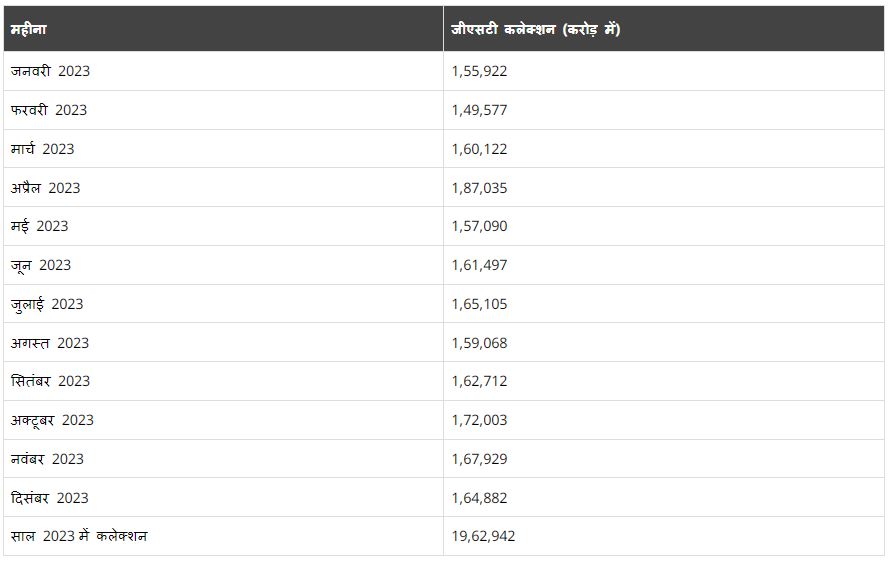Screen dimensions: 889x564
Task: Click the महीना column header
Action: [28, 29]
